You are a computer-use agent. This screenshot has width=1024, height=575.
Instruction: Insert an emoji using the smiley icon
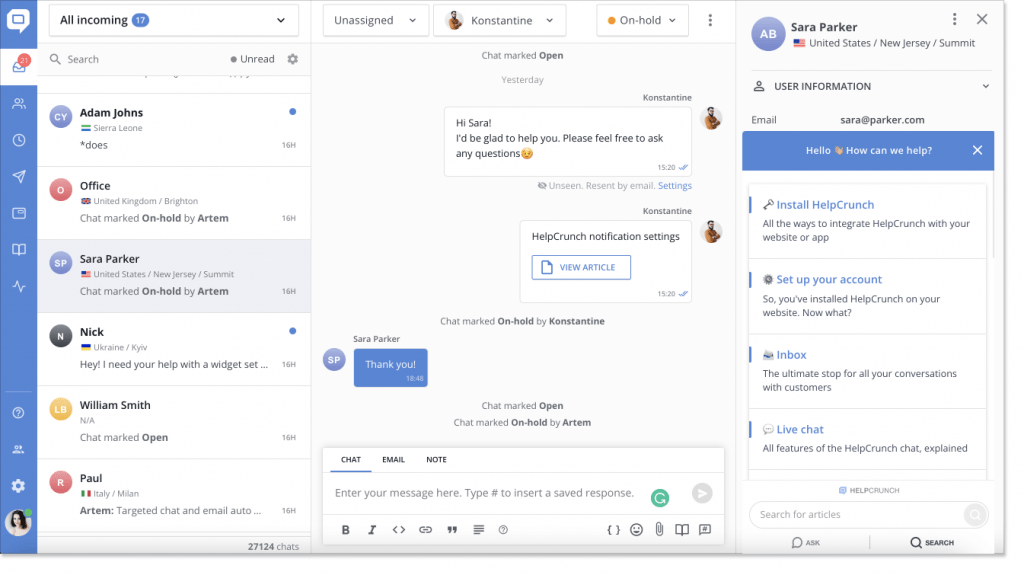(x=636, y=530)
